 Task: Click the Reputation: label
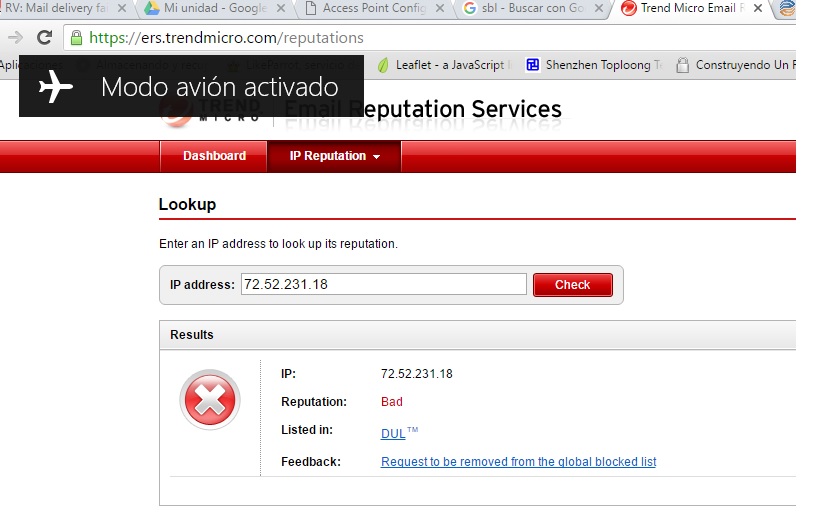tap(314, 401)
